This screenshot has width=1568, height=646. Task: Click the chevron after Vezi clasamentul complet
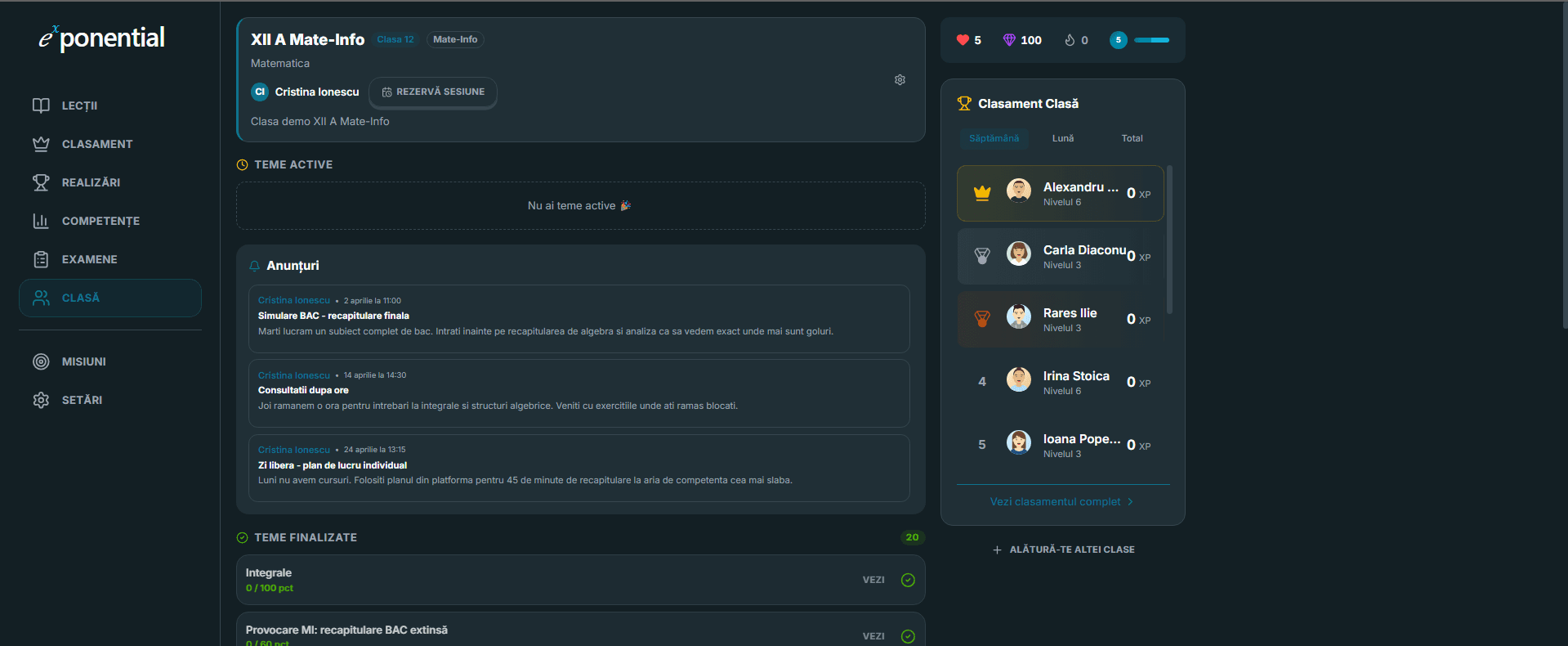pyautogui.click(x=1130, y=502)
